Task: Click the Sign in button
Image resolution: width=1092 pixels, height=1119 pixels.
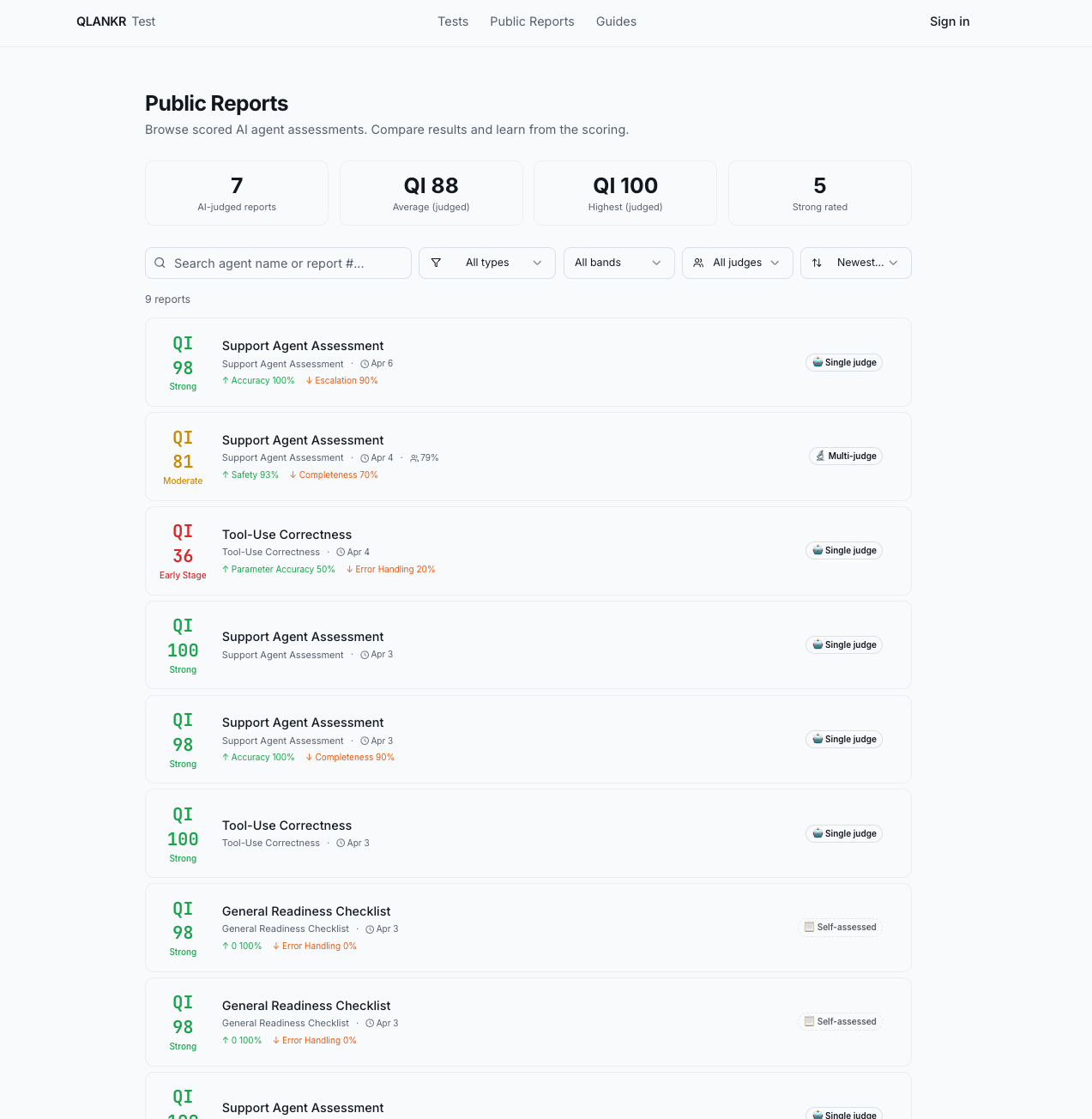Action: [950, 21]
